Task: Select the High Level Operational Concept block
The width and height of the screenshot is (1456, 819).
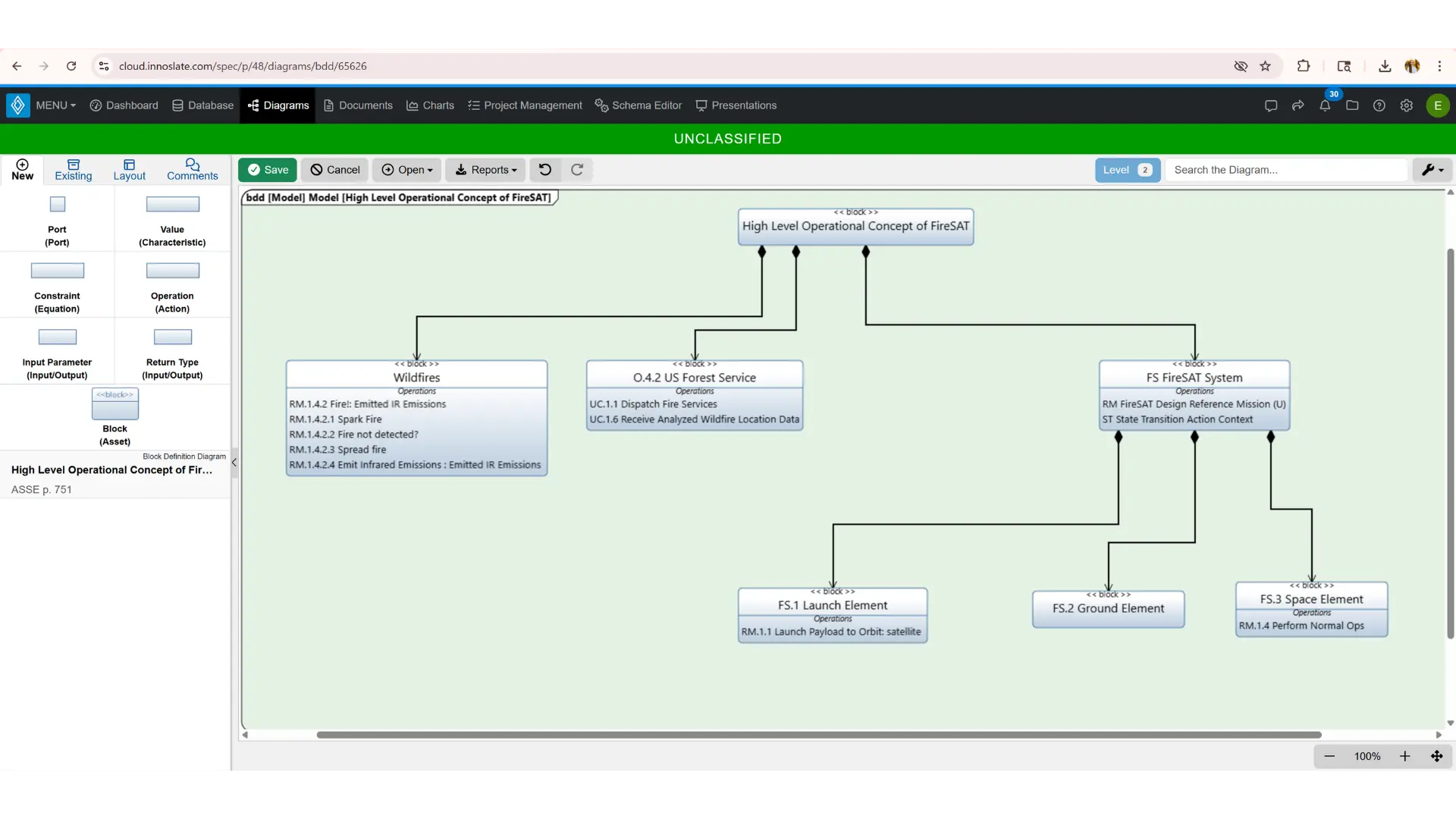Action: [855, 226]
